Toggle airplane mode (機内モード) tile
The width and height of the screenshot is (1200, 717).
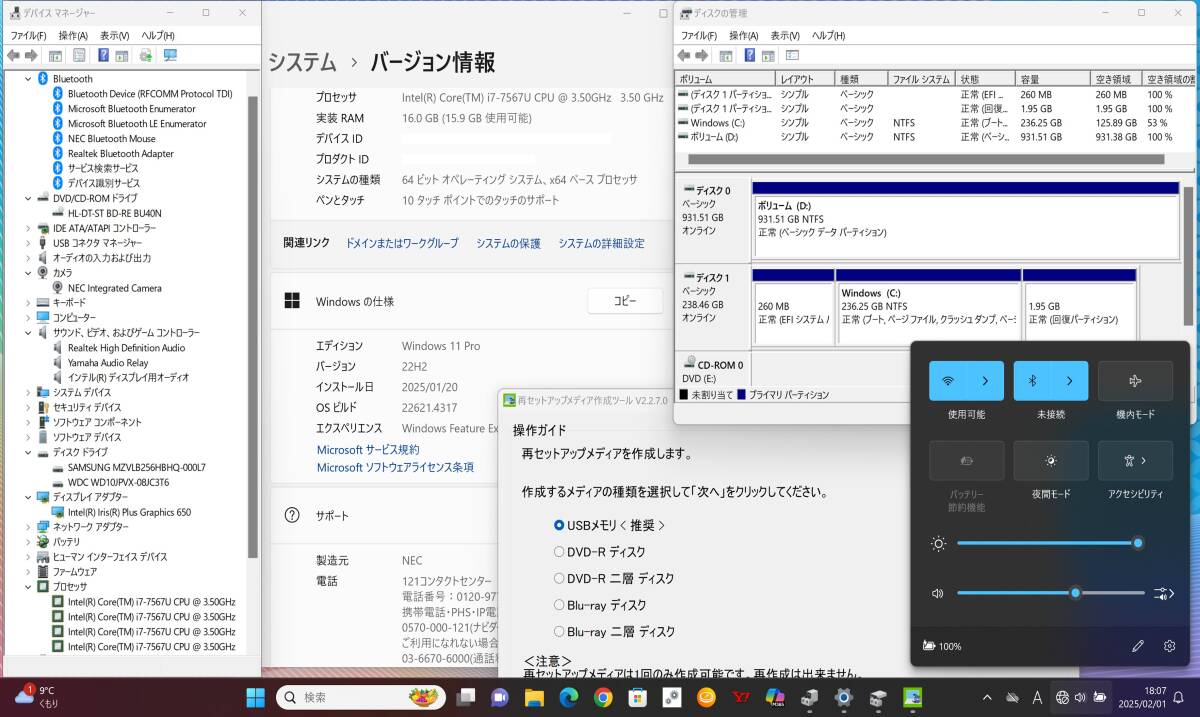click(x=1135, y=381)
